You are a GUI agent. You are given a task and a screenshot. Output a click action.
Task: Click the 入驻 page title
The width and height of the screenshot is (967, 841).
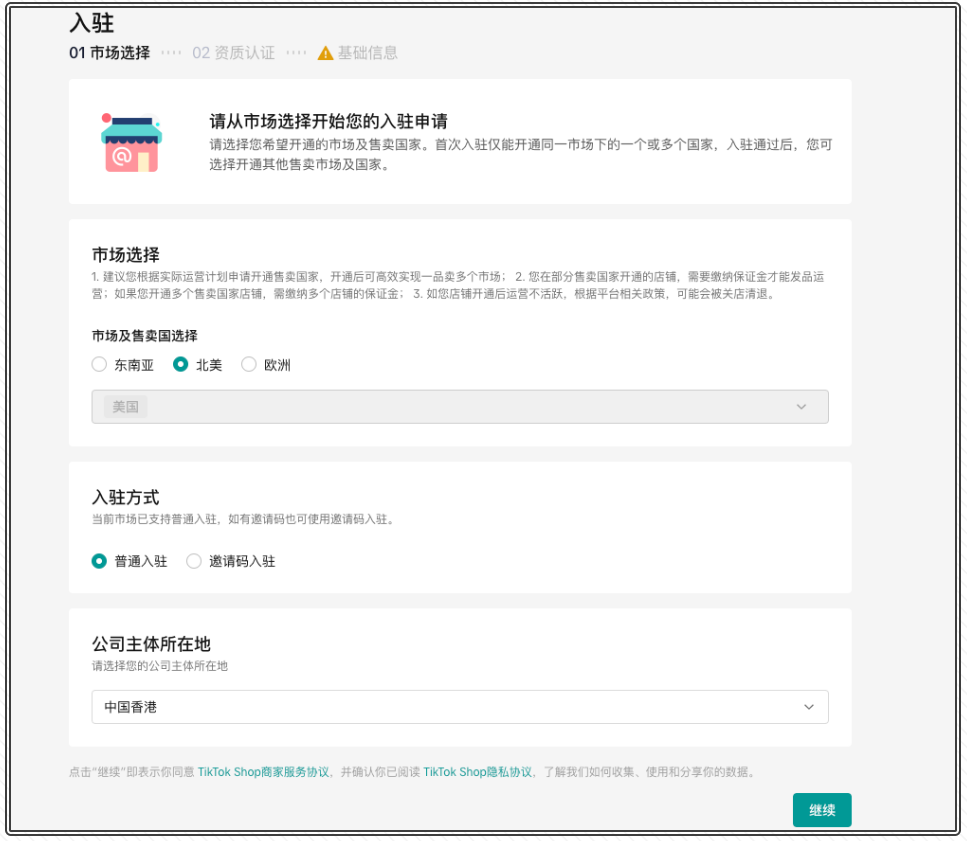pyautogui.click(x=91, y=22)
